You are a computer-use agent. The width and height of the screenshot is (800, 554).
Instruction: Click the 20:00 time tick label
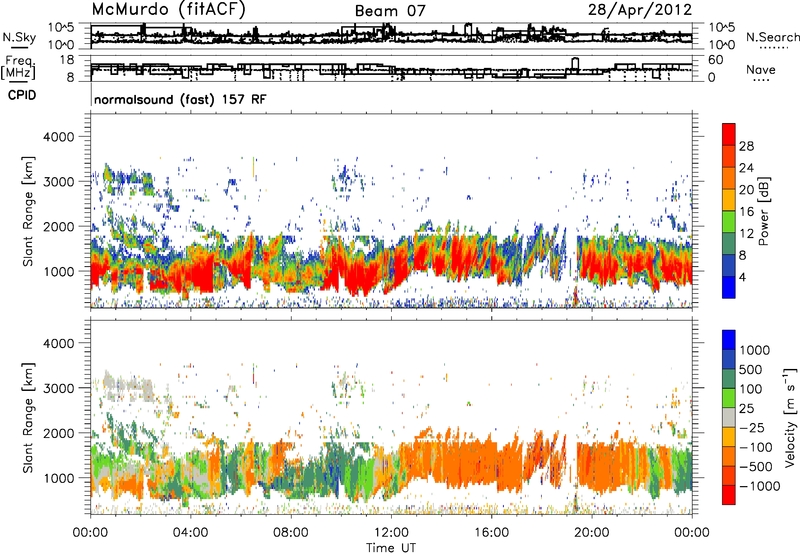coord(592,533)
